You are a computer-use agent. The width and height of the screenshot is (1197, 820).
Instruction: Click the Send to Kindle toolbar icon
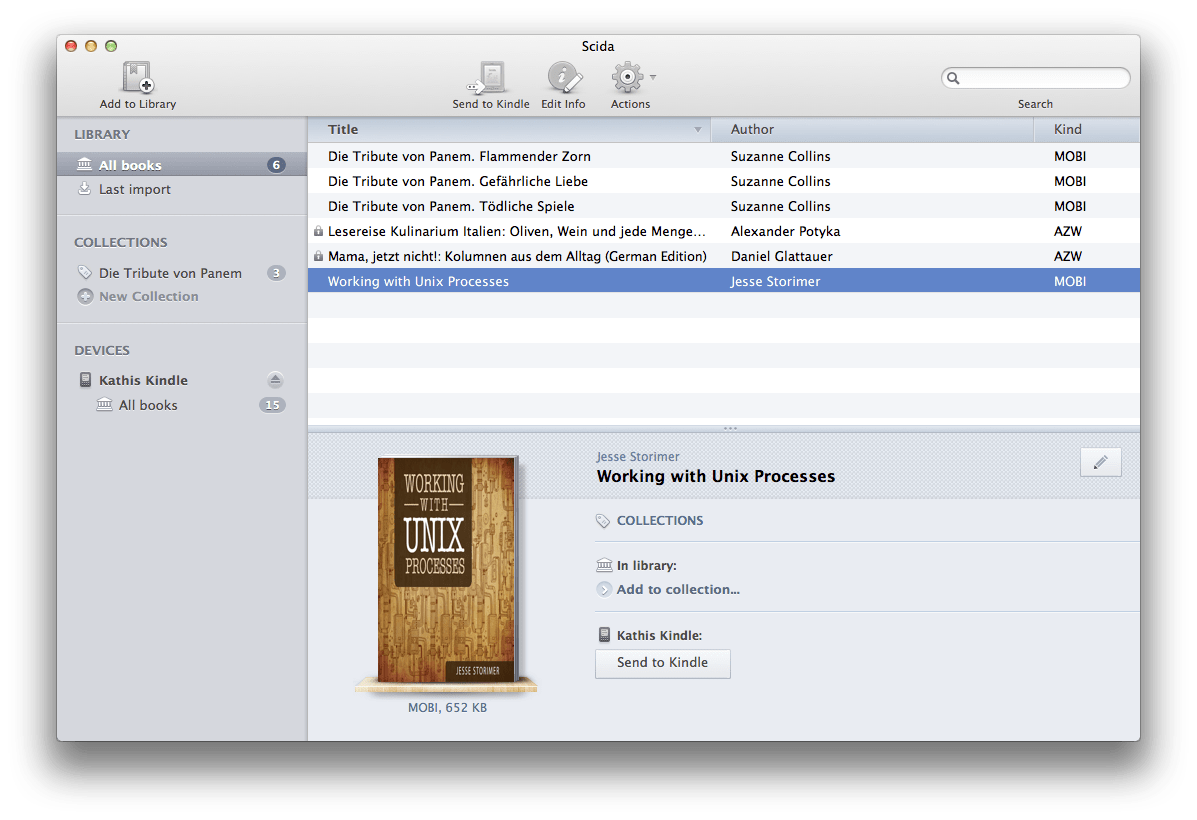tap(490, 75)
